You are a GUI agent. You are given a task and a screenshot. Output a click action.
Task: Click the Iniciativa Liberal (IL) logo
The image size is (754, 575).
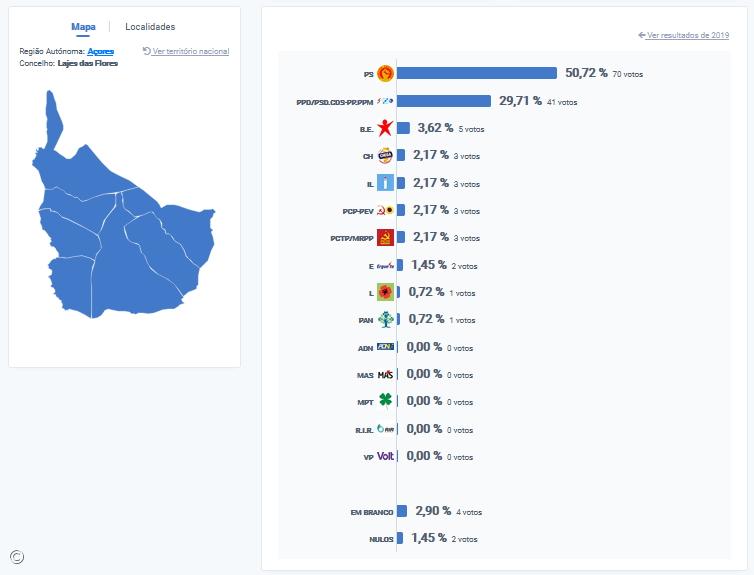coord(385,183)
